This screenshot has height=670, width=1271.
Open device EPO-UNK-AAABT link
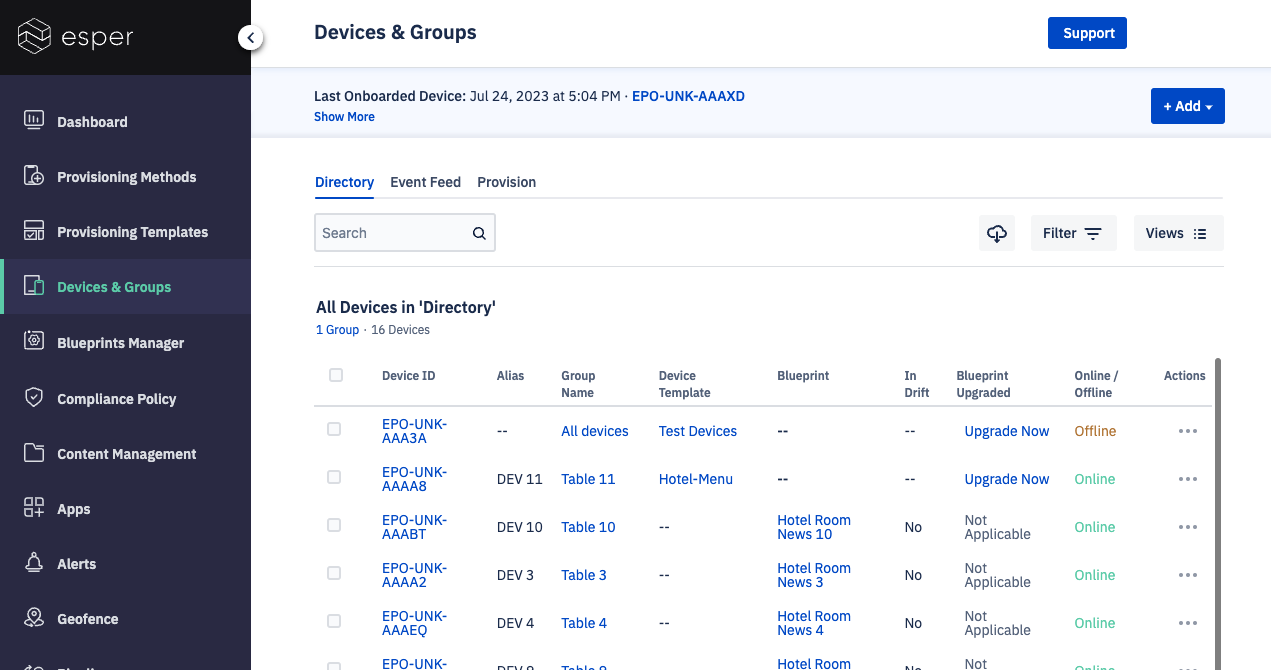[x=414, y=527]
